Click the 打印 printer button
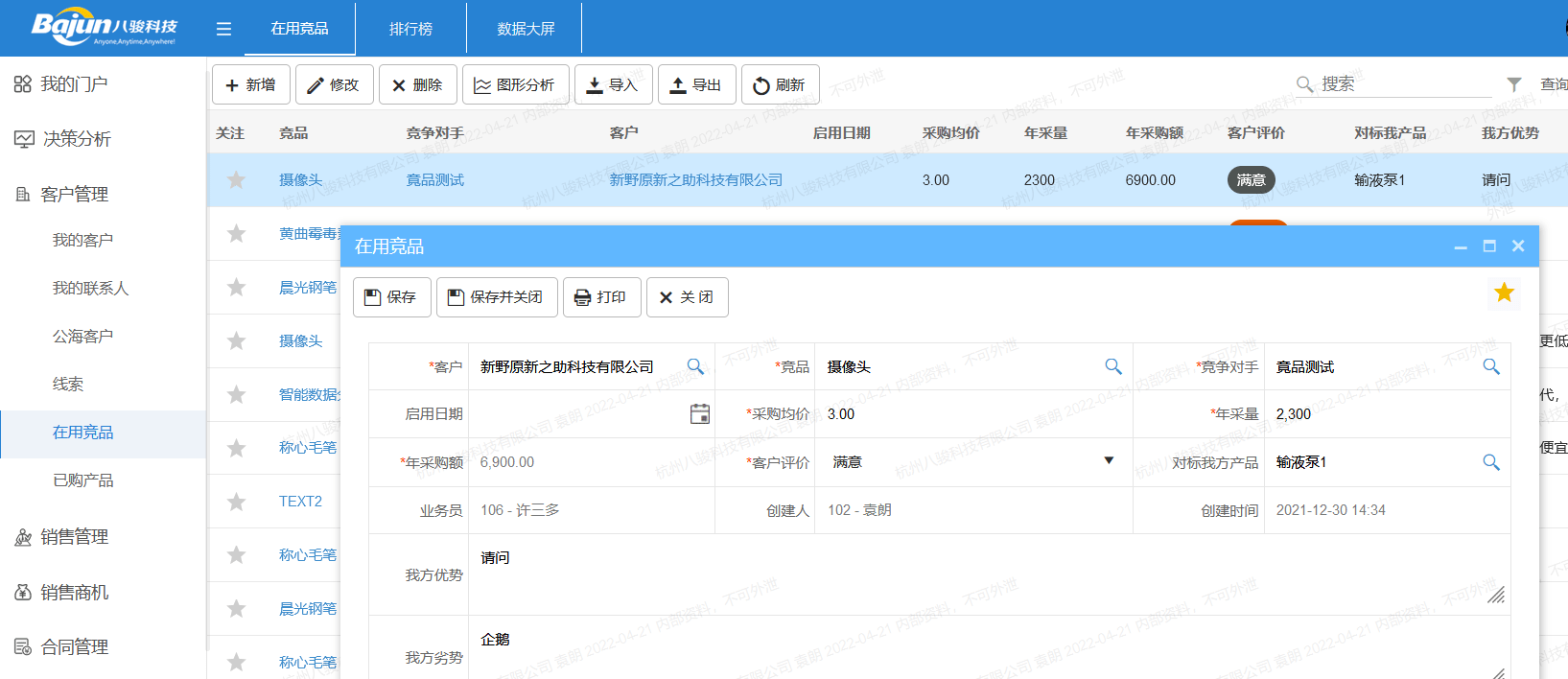This screenshot has width=1568, height=679. coord(600,297)
